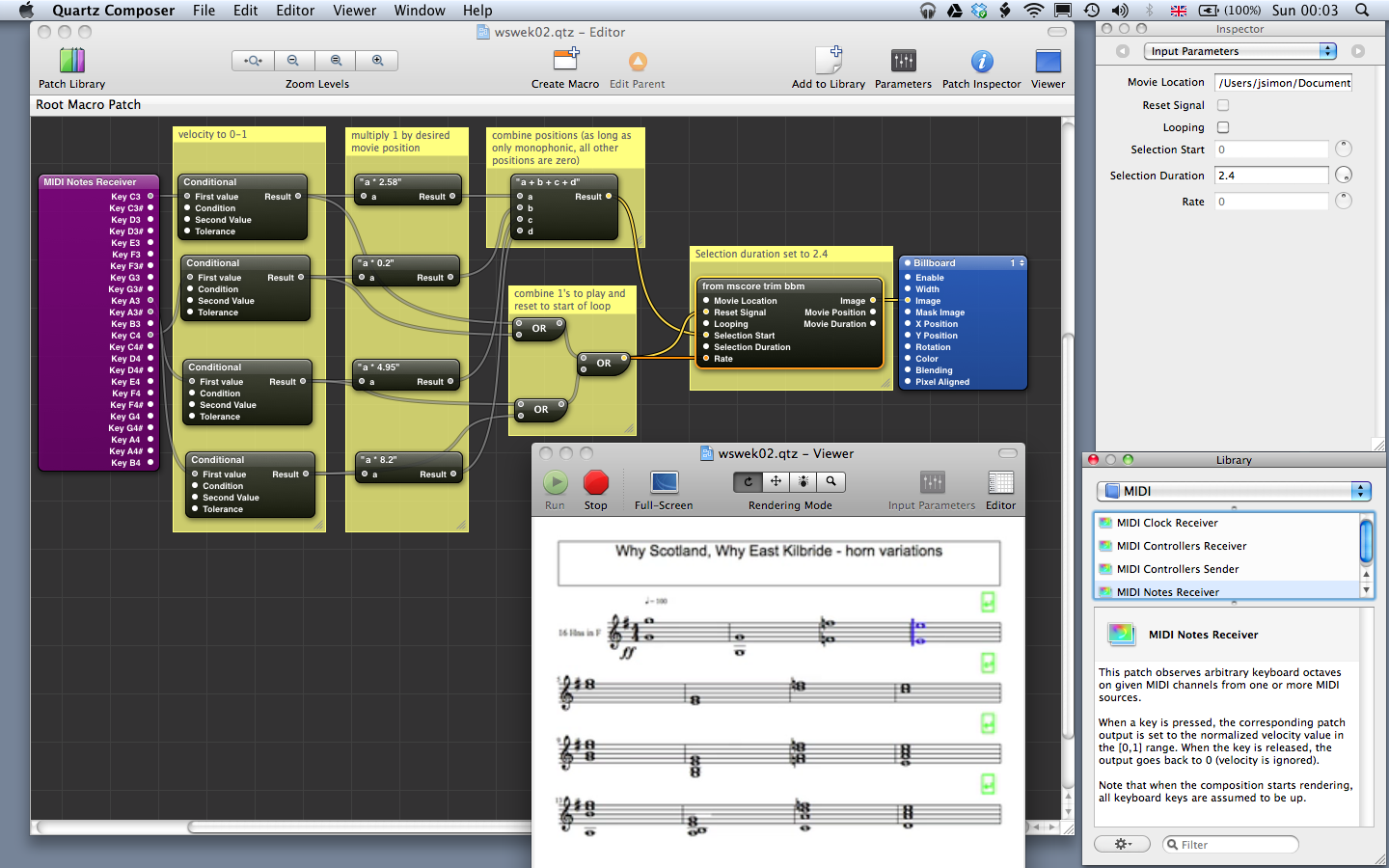
Task: Open Library action gear menu
Action: pos(1122,844)
